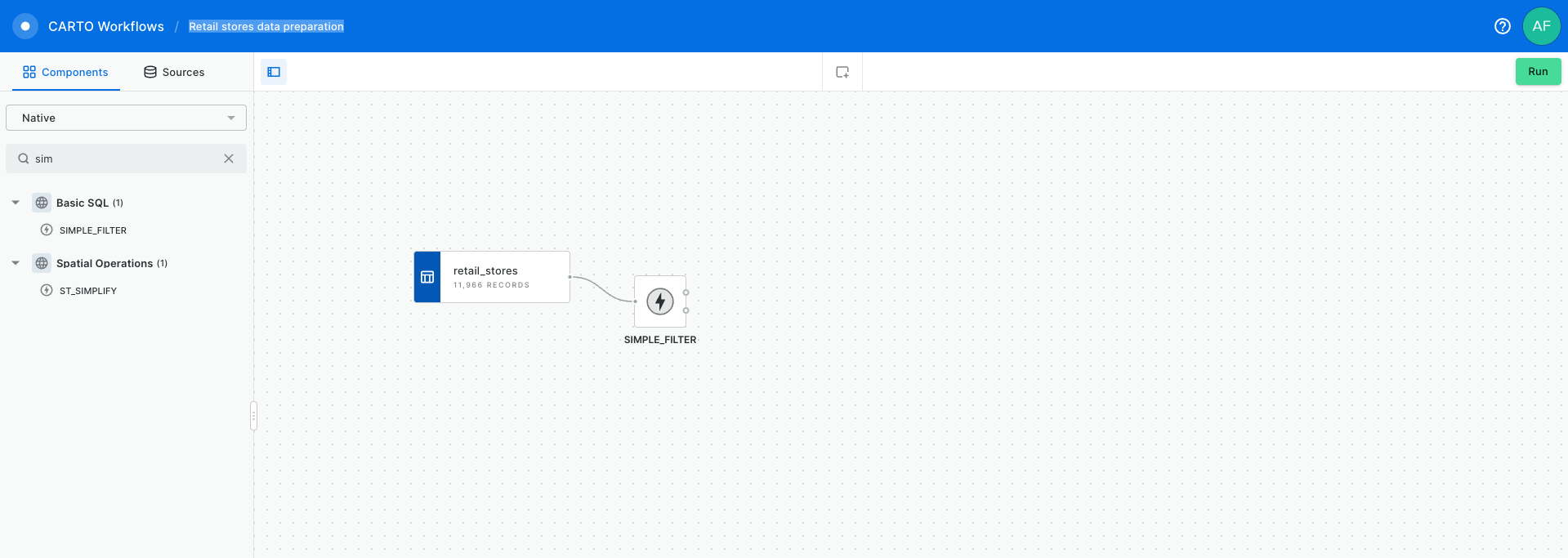Select the SIMPLE_FILTER node on canvas

[x=660, y=301]
